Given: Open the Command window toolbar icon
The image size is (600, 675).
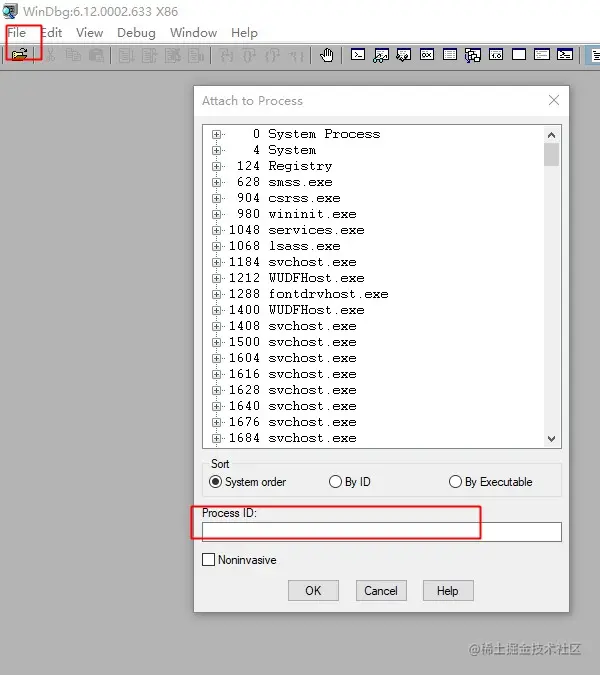Looking at the screenshot, I should (358, 55).
